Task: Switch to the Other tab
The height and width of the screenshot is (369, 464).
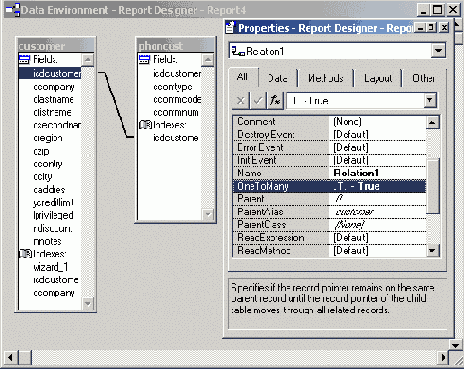Action: coord(423,78)
